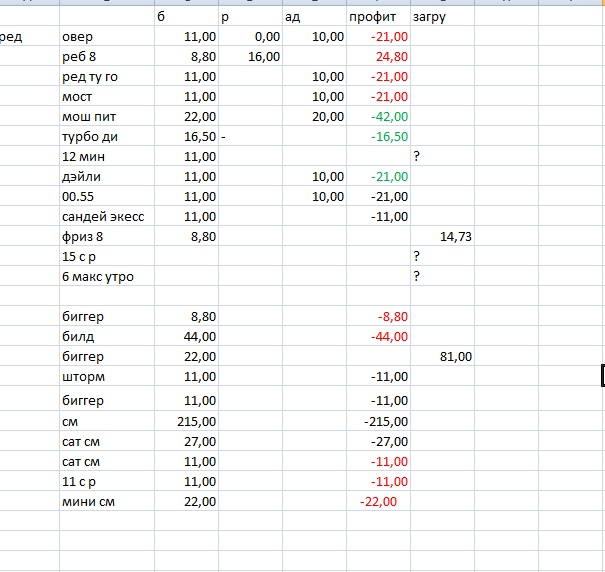This screenshot has height=572, width=605.
Task: Select the red value -22,00 in мини см row
Action: [x=378, y=502]
